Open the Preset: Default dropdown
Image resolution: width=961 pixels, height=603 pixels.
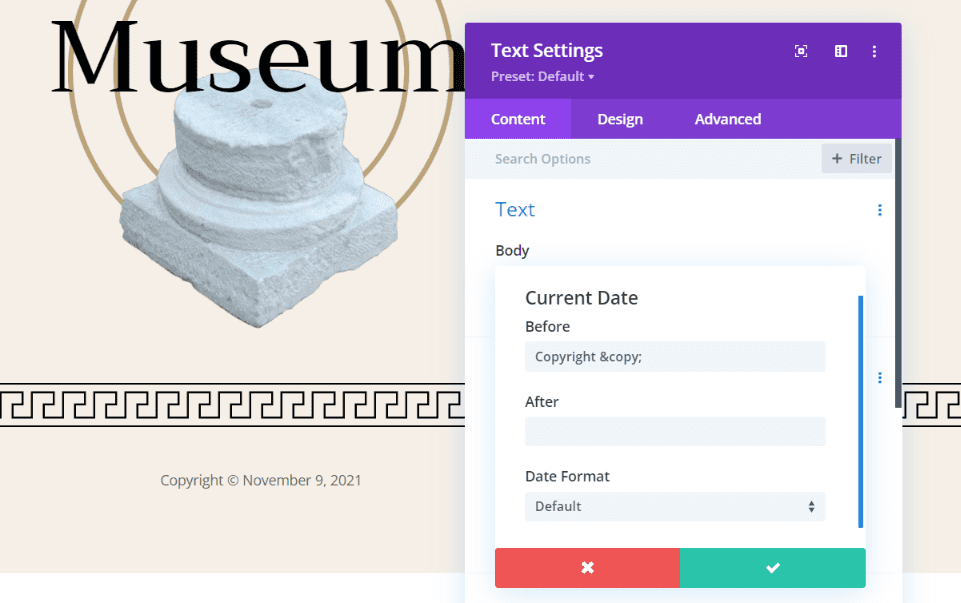coord(542,77)
